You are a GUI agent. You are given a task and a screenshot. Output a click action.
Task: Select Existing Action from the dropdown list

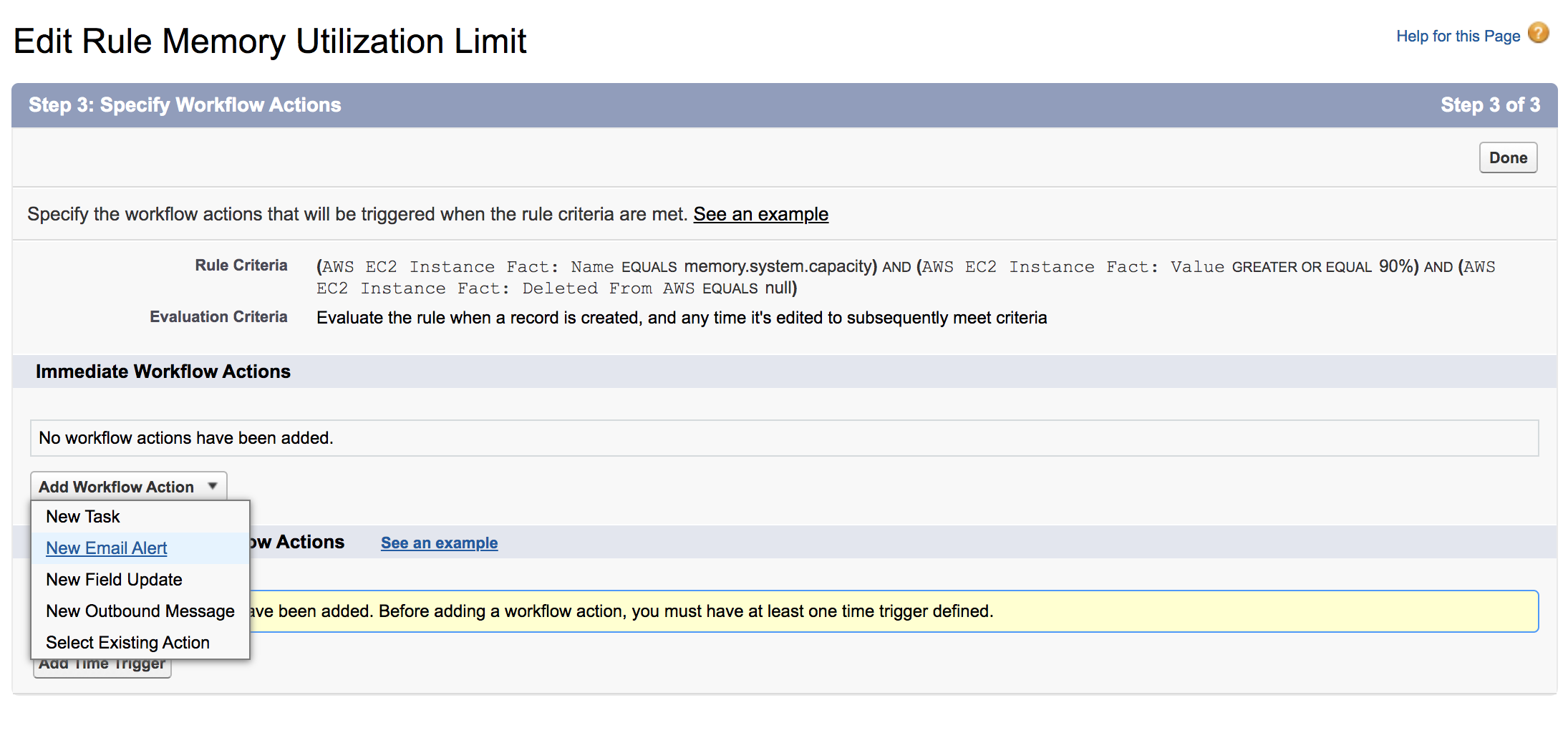127,643
